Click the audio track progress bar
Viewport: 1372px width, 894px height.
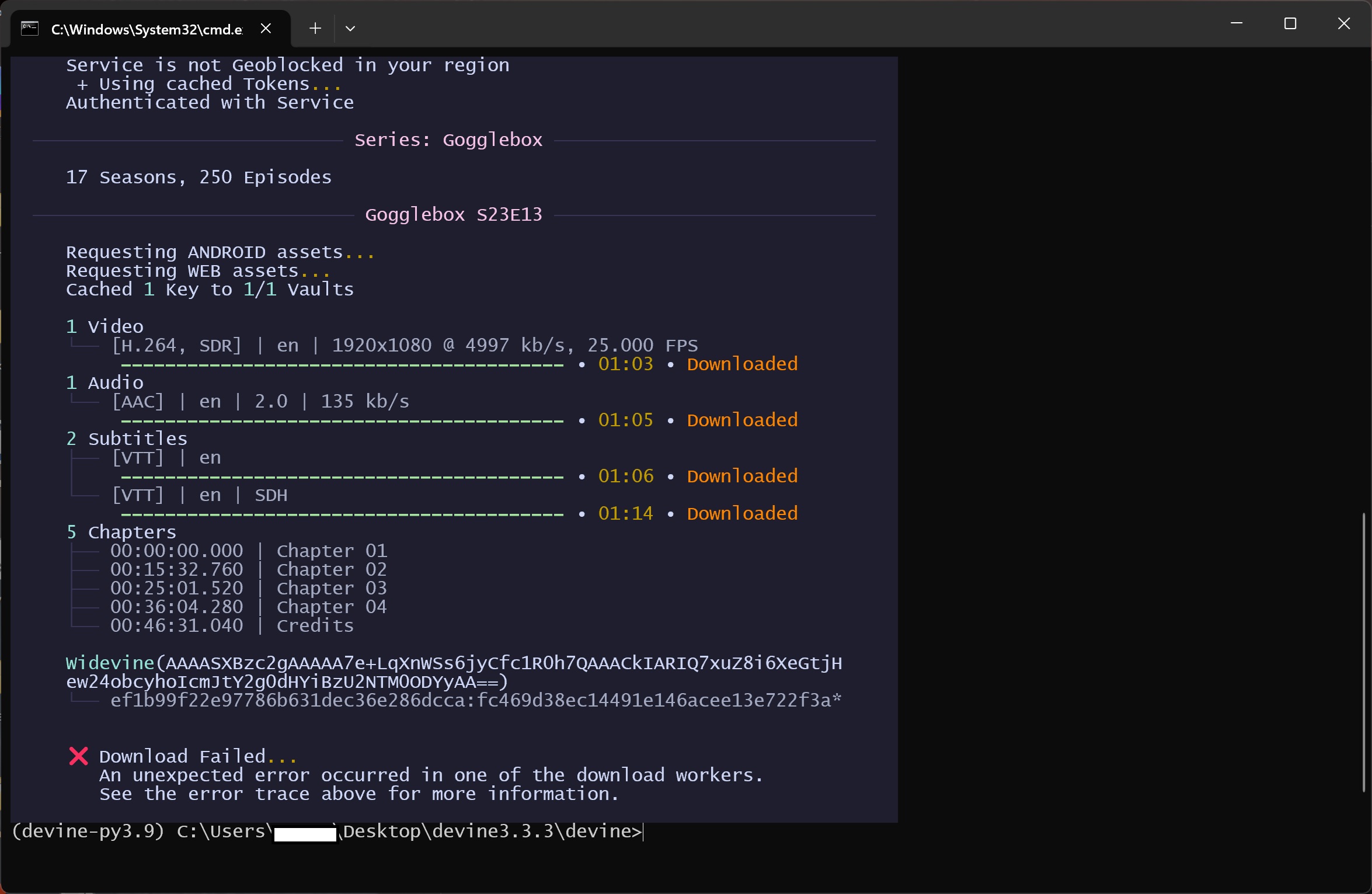342,421
